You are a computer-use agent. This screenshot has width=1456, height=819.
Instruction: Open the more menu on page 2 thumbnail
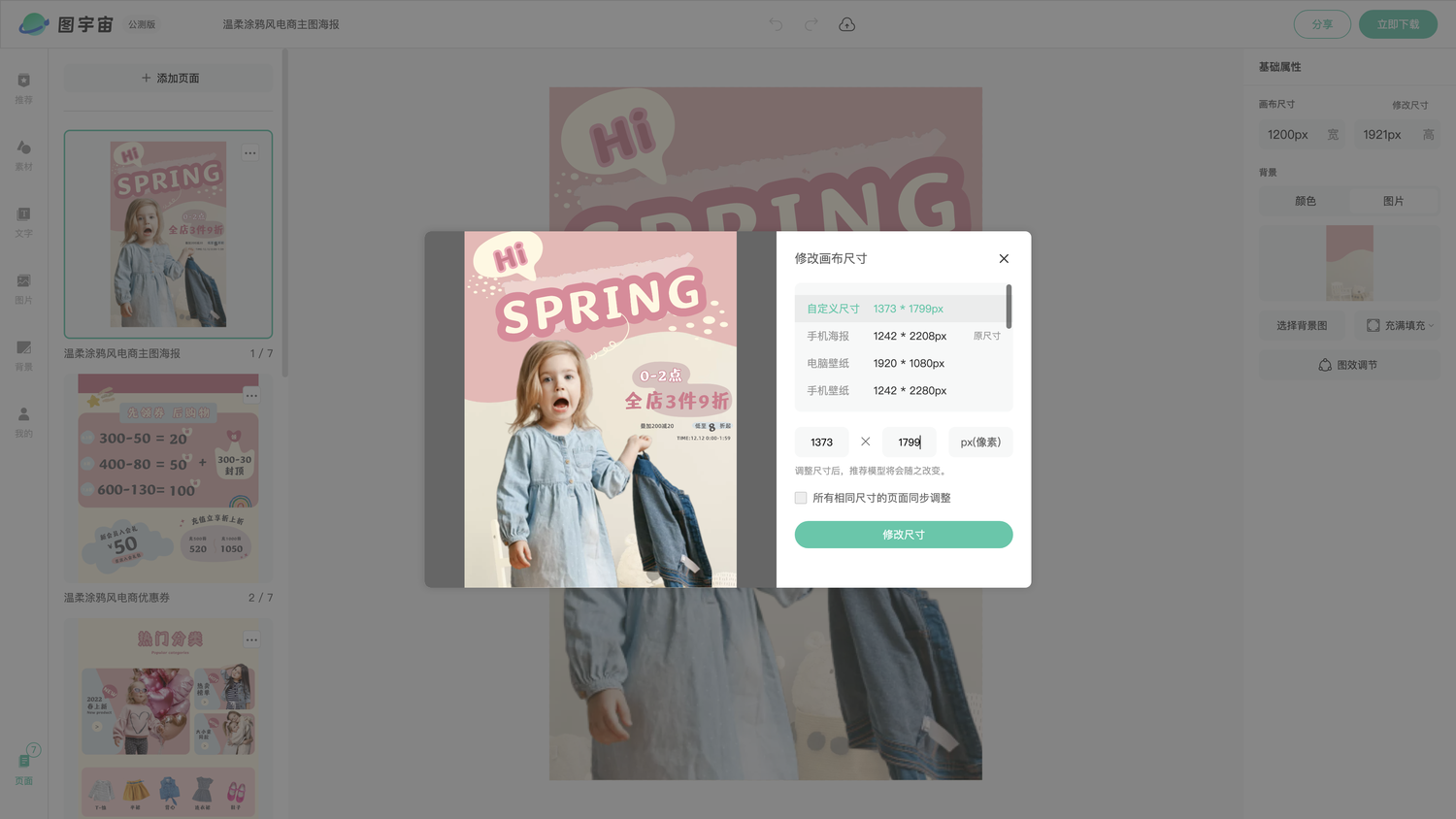tap(251, 395)
